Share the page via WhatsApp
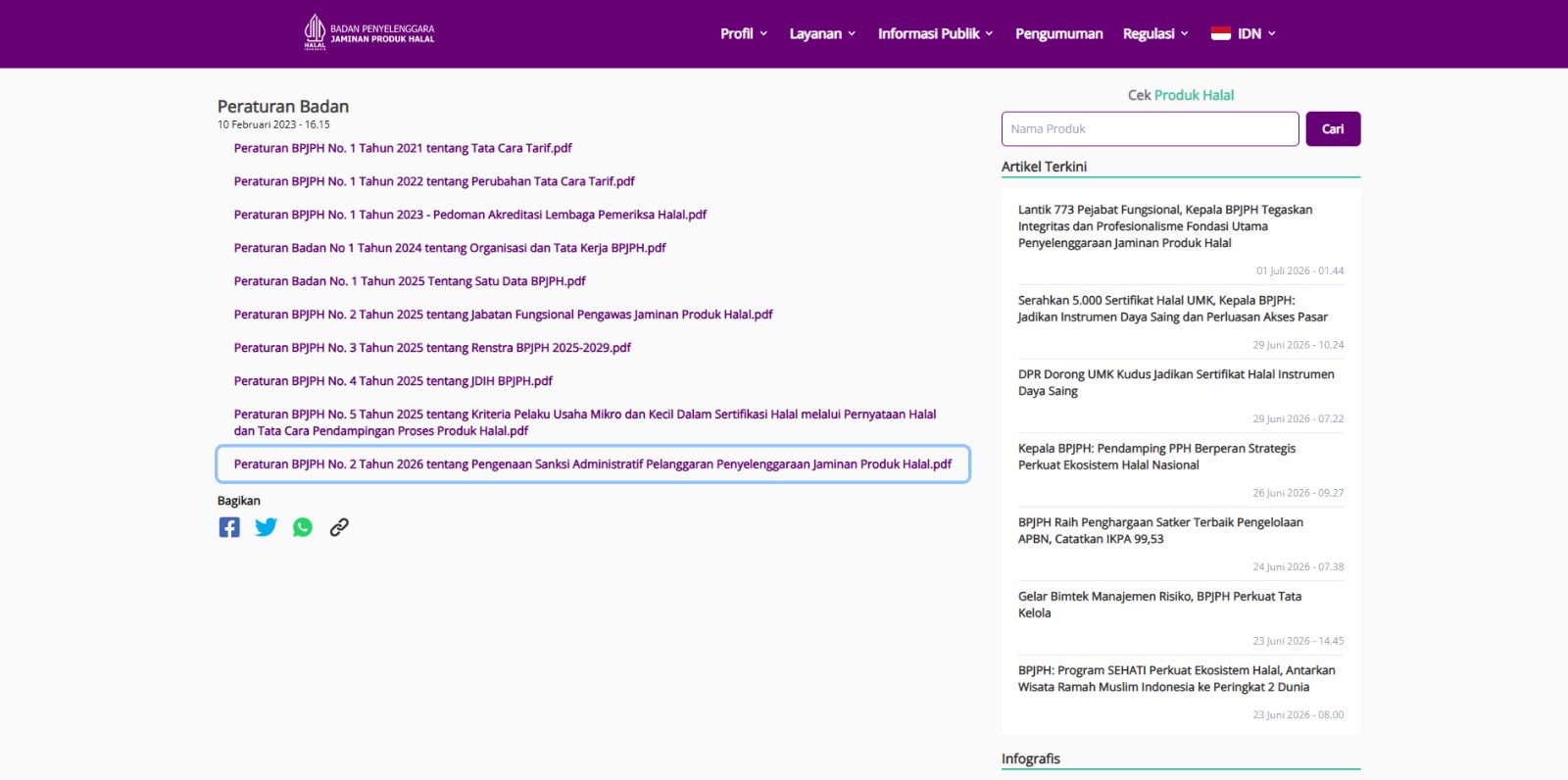 [x=303, y=527]
